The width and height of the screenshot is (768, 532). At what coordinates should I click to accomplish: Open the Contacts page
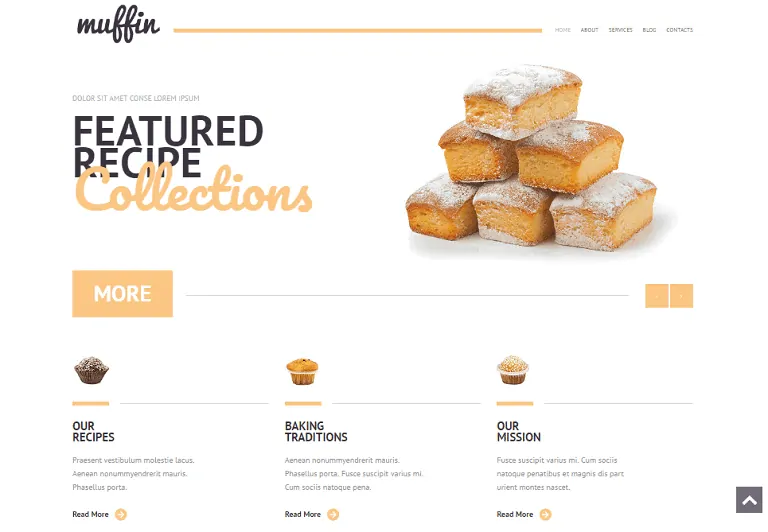point(679,30)
